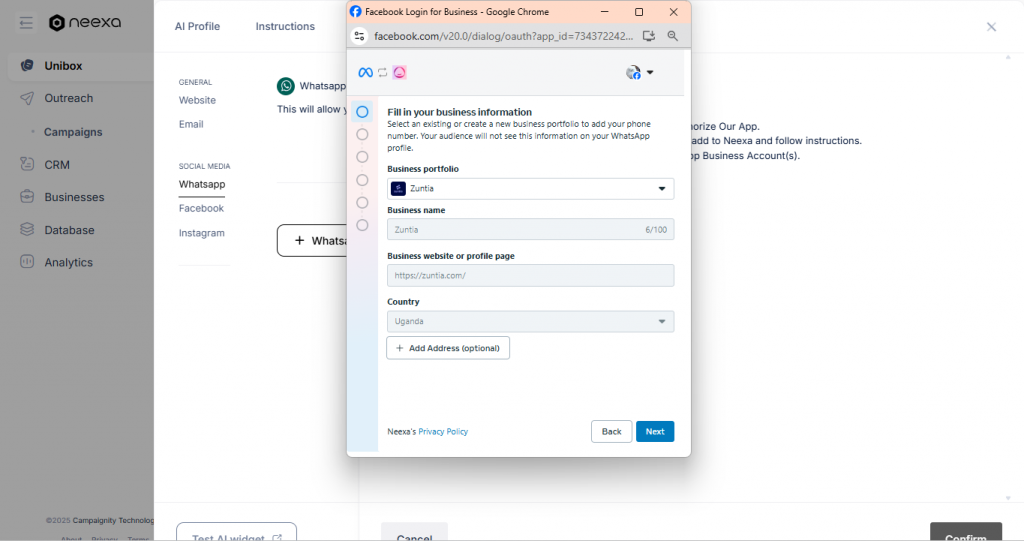Click the add Whatsapp account button
The width and height of the screenshot is (1024, 541).
pyautogui.click(x=312, y=240)
